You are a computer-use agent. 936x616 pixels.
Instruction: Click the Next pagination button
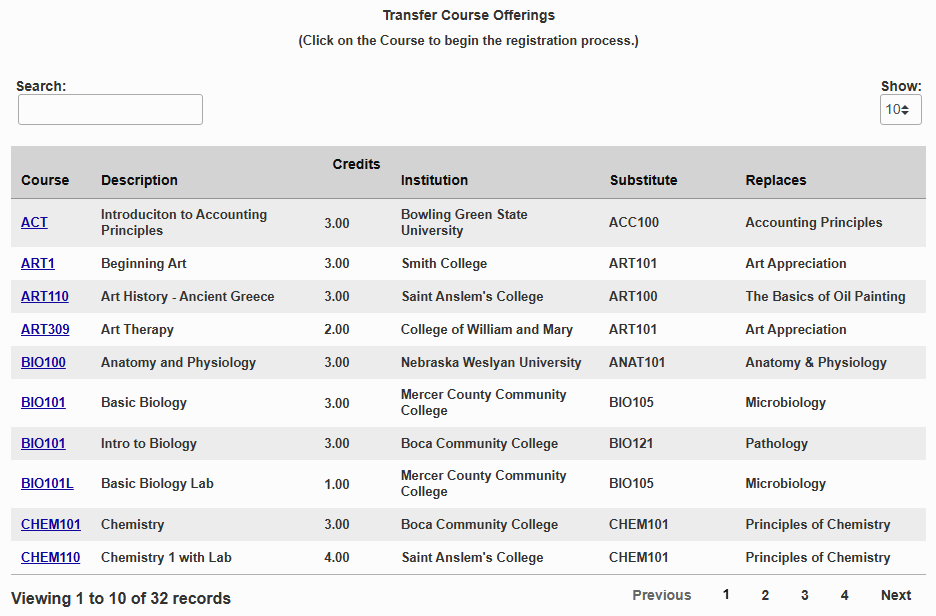click(x=895, y=594)
